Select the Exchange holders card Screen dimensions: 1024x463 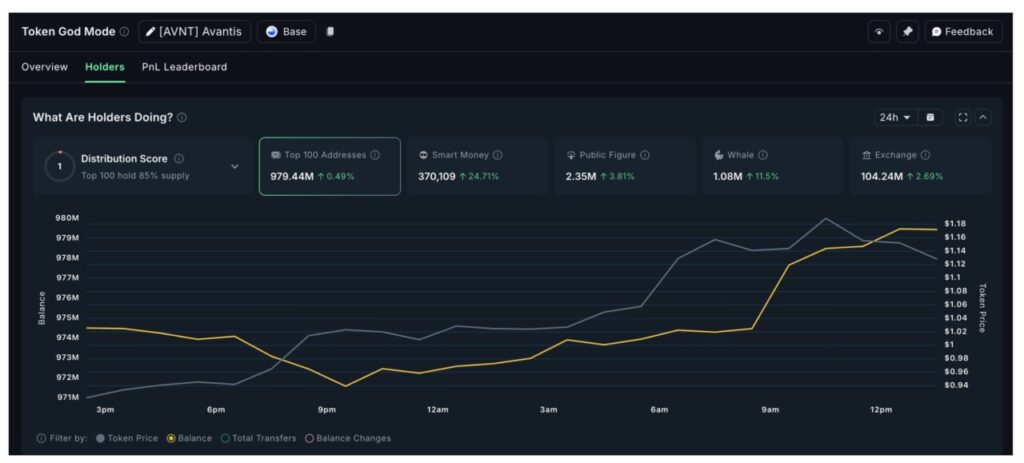920,166
